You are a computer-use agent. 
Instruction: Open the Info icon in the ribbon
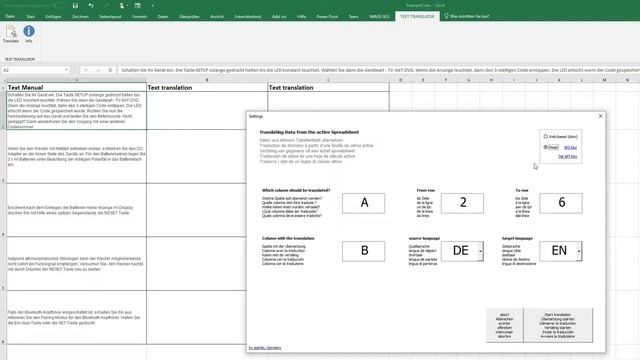pyautogui.click(x=29, y=34)
